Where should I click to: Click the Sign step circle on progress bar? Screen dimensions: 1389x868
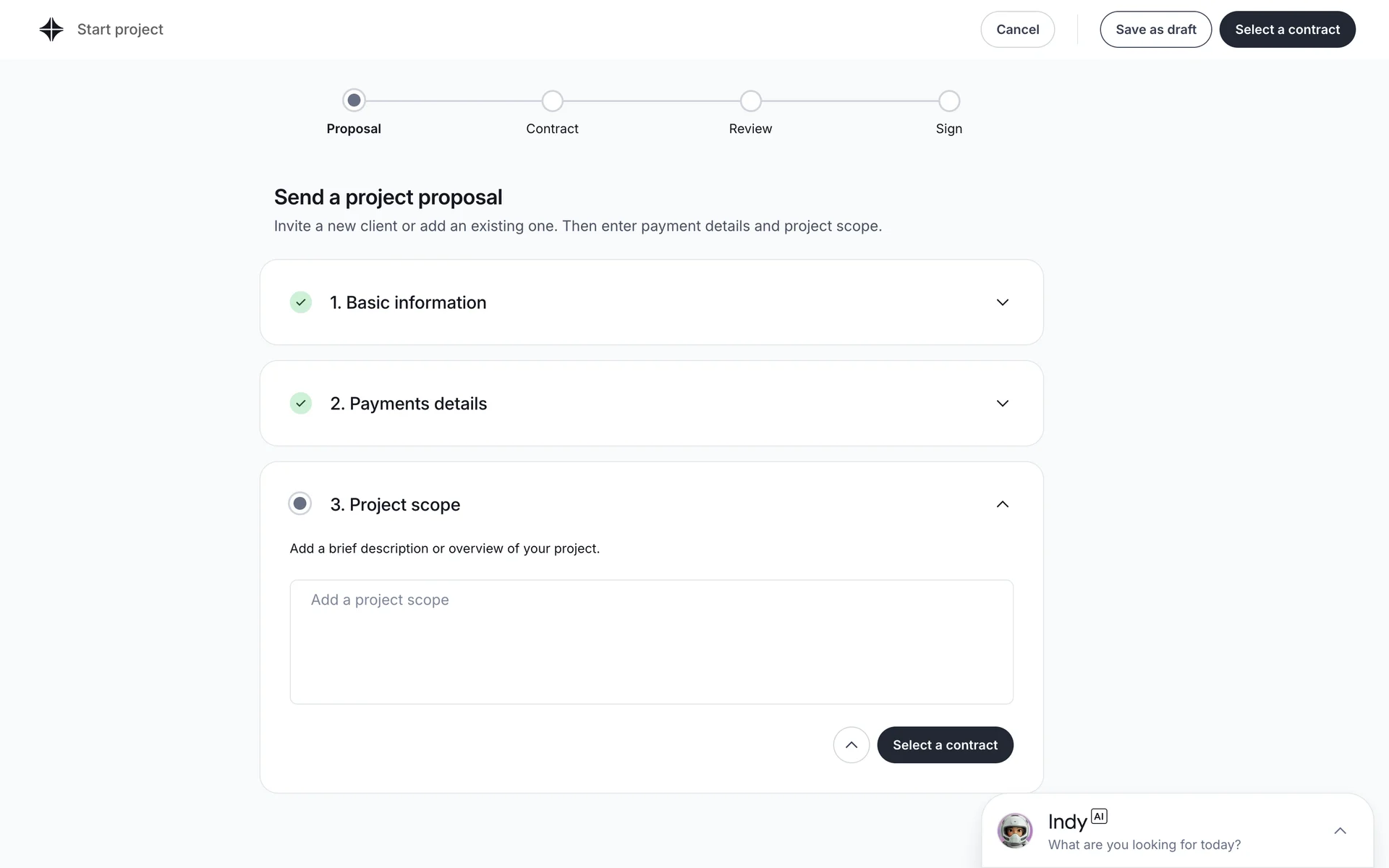[949, 101]
